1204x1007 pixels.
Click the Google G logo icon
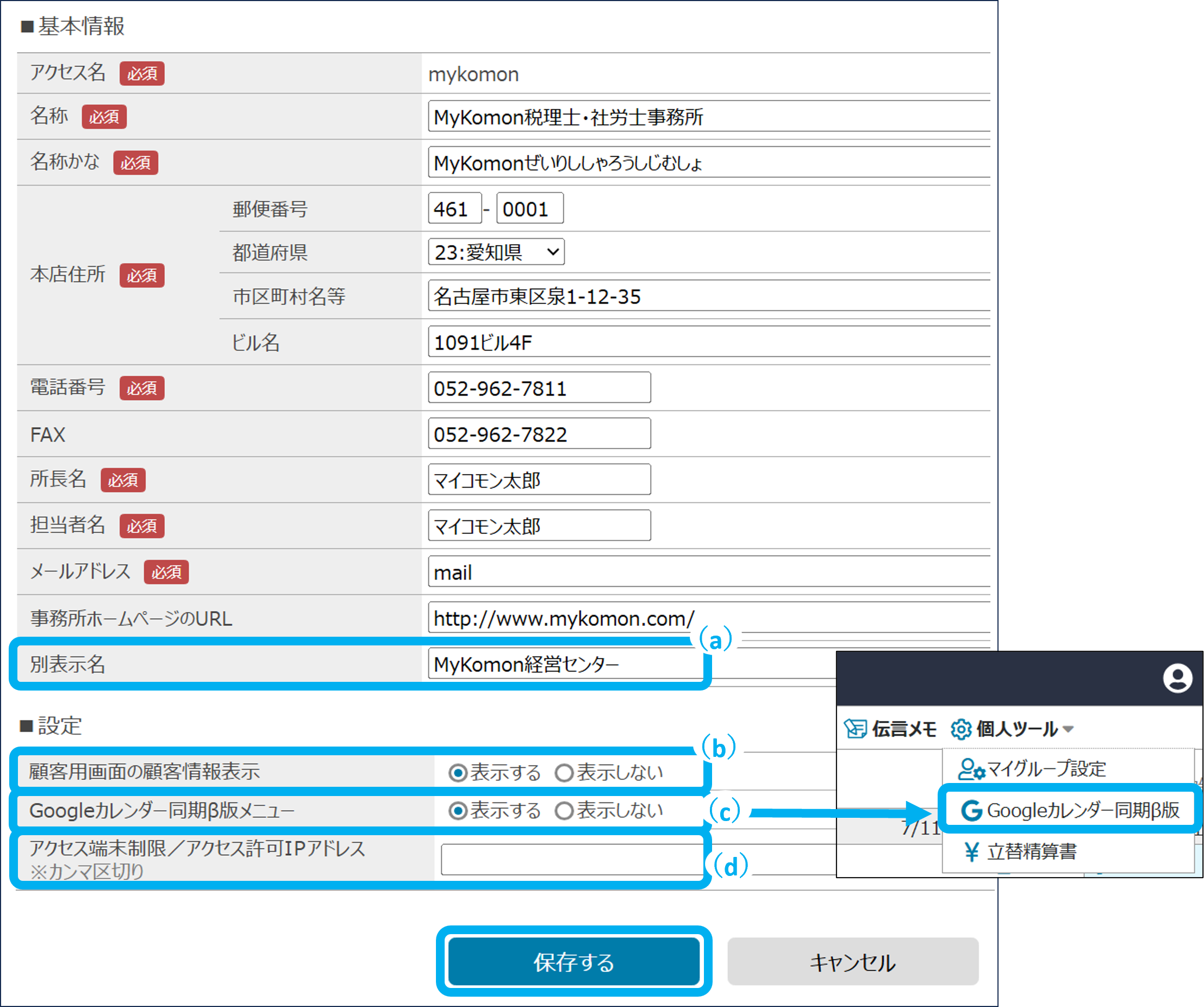click(971, 810)
